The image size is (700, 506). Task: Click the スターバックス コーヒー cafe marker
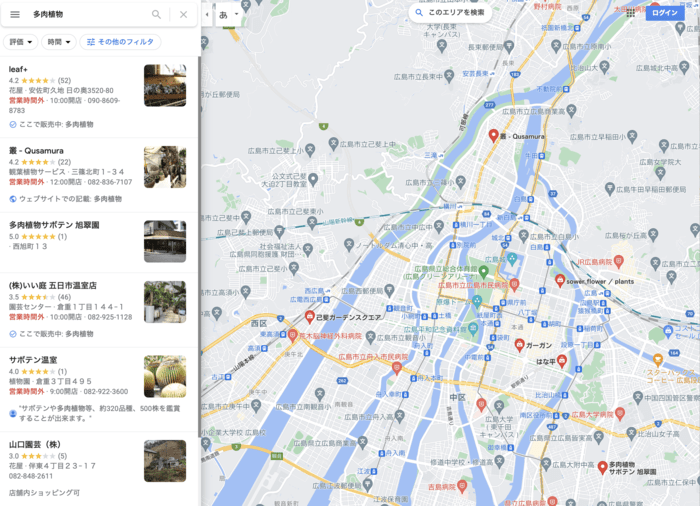pyautogui.click(x=658, y=359)
